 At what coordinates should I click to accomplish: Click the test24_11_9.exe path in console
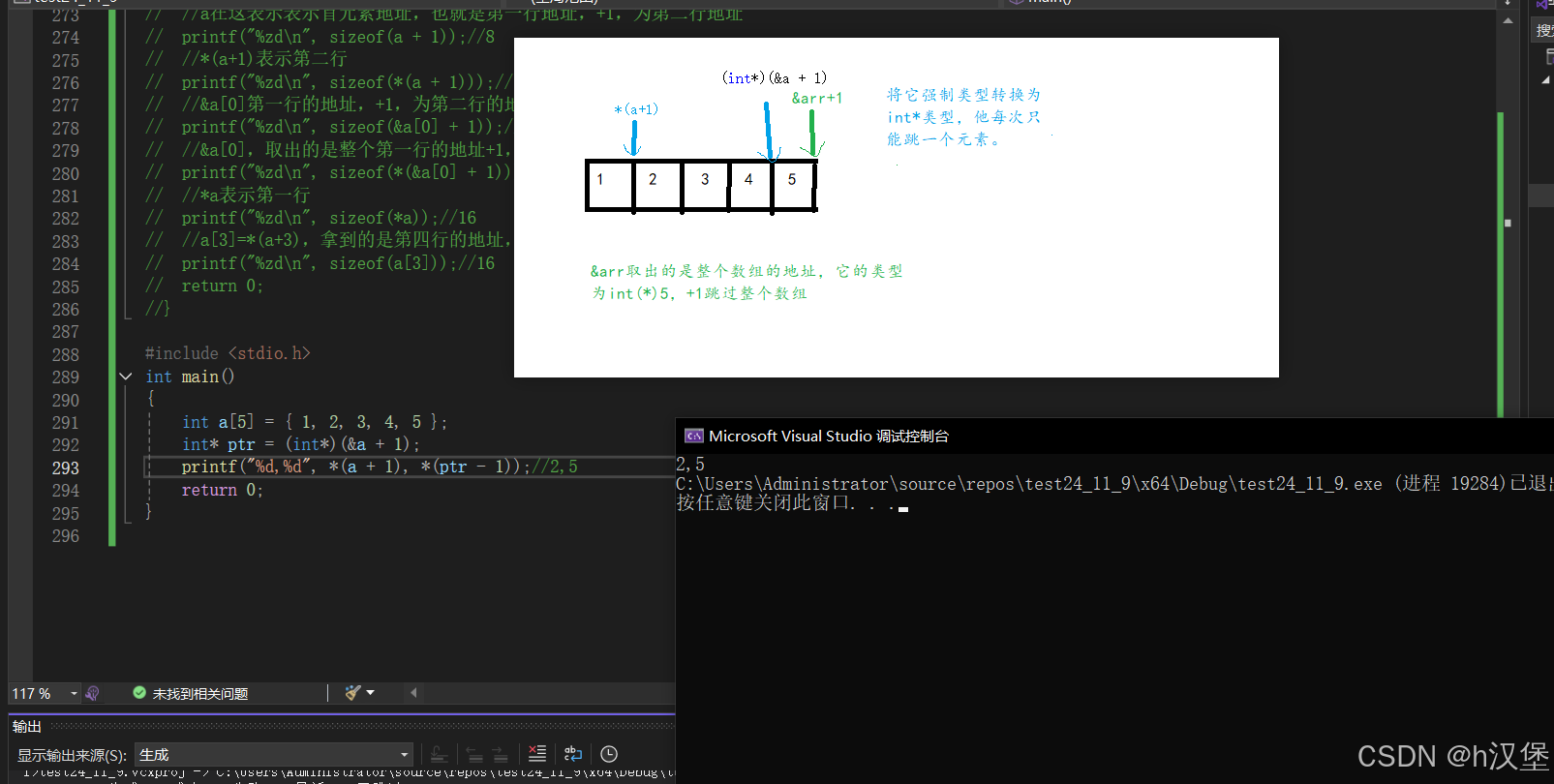pos(1028,484)
